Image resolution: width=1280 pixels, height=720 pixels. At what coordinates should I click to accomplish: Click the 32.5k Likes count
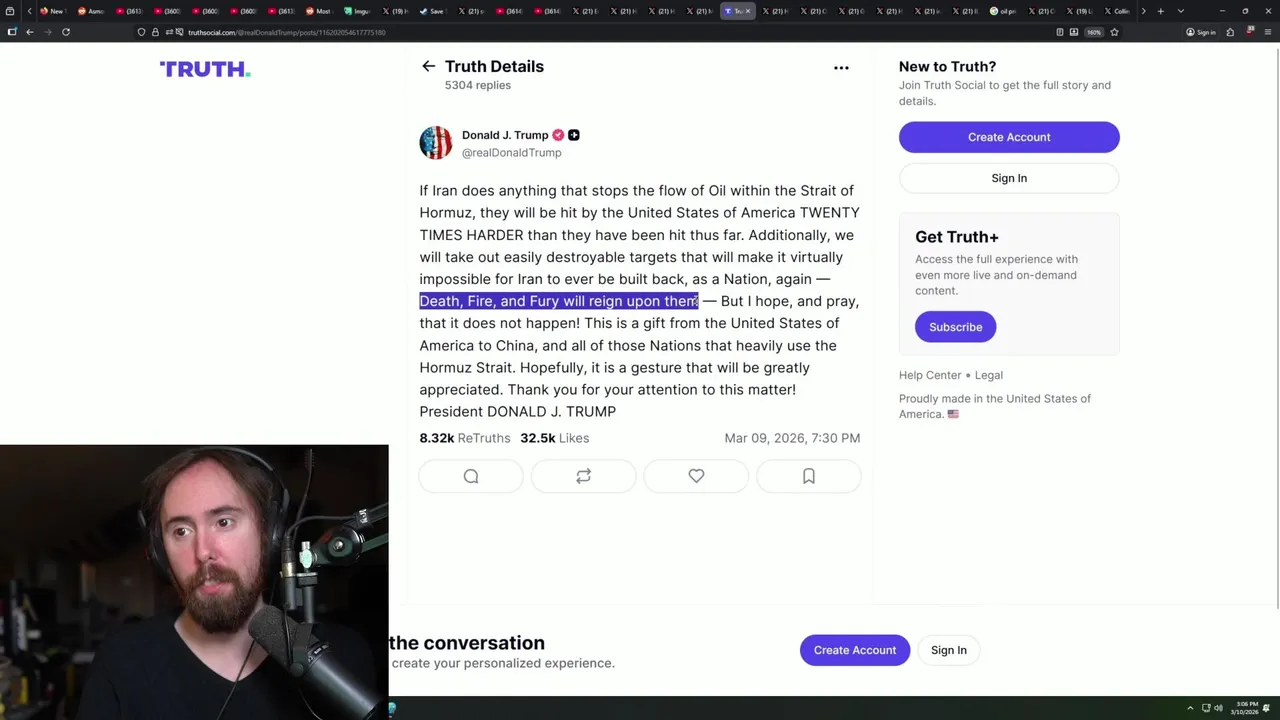[554, 438]
